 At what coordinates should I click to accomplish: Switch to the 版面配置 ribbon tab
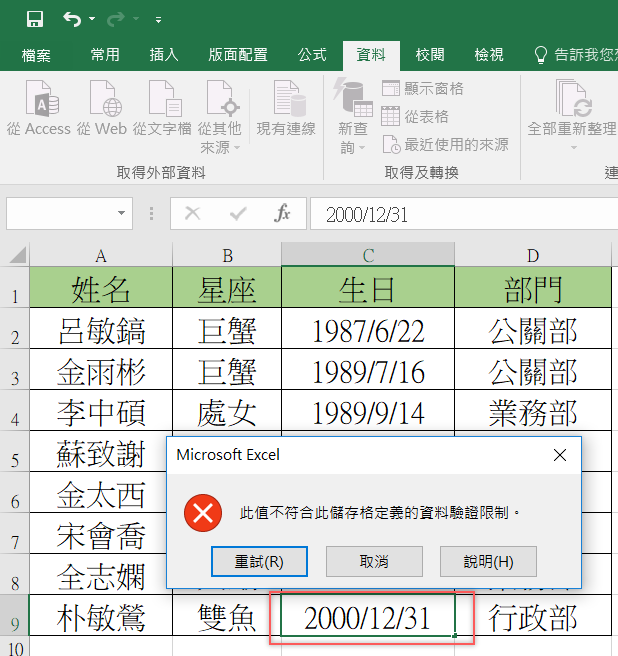point(238,55)
